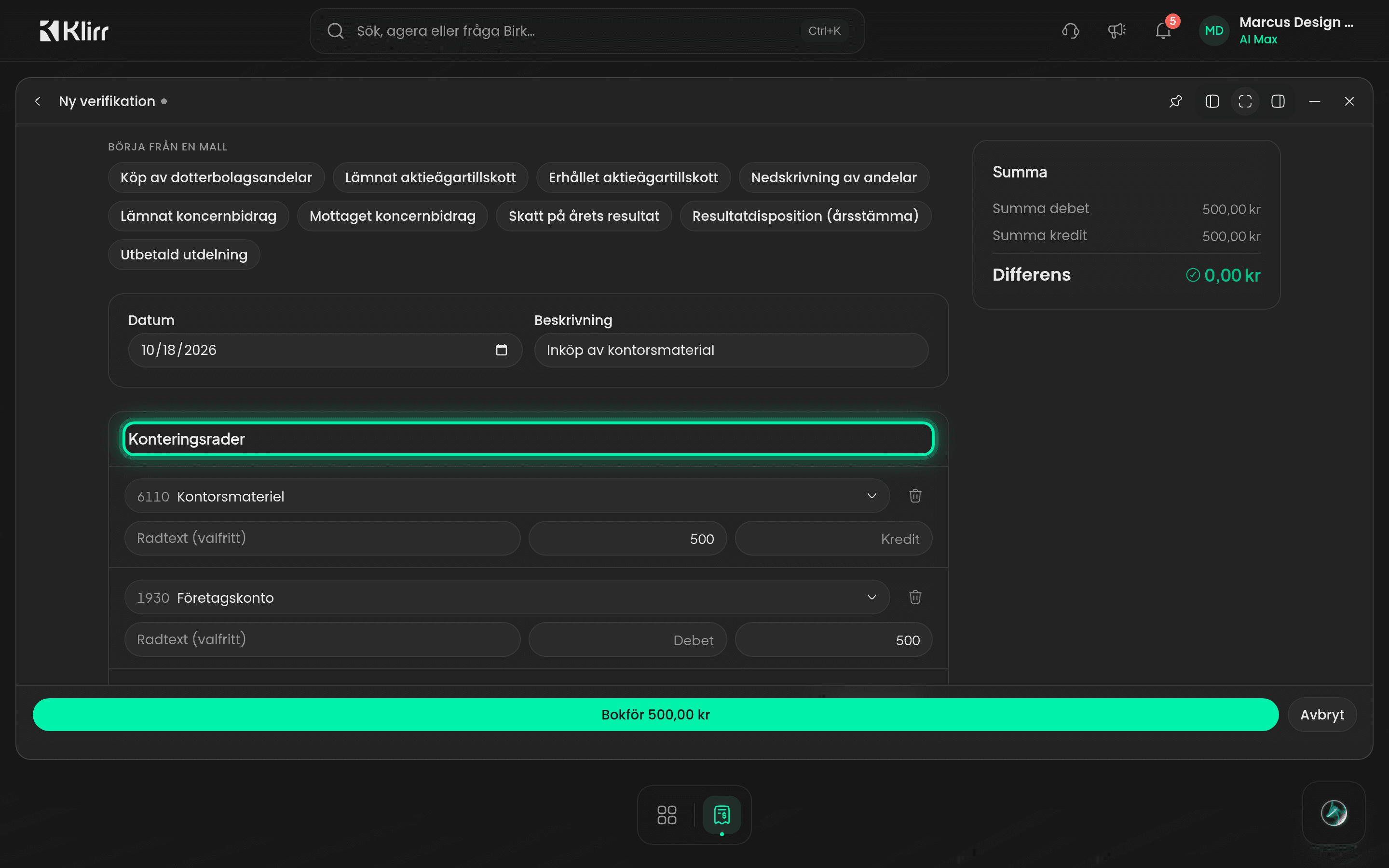
Task: Click the empty Kredit field for Kontorsmateriel
Action: (x=833, y=539)
